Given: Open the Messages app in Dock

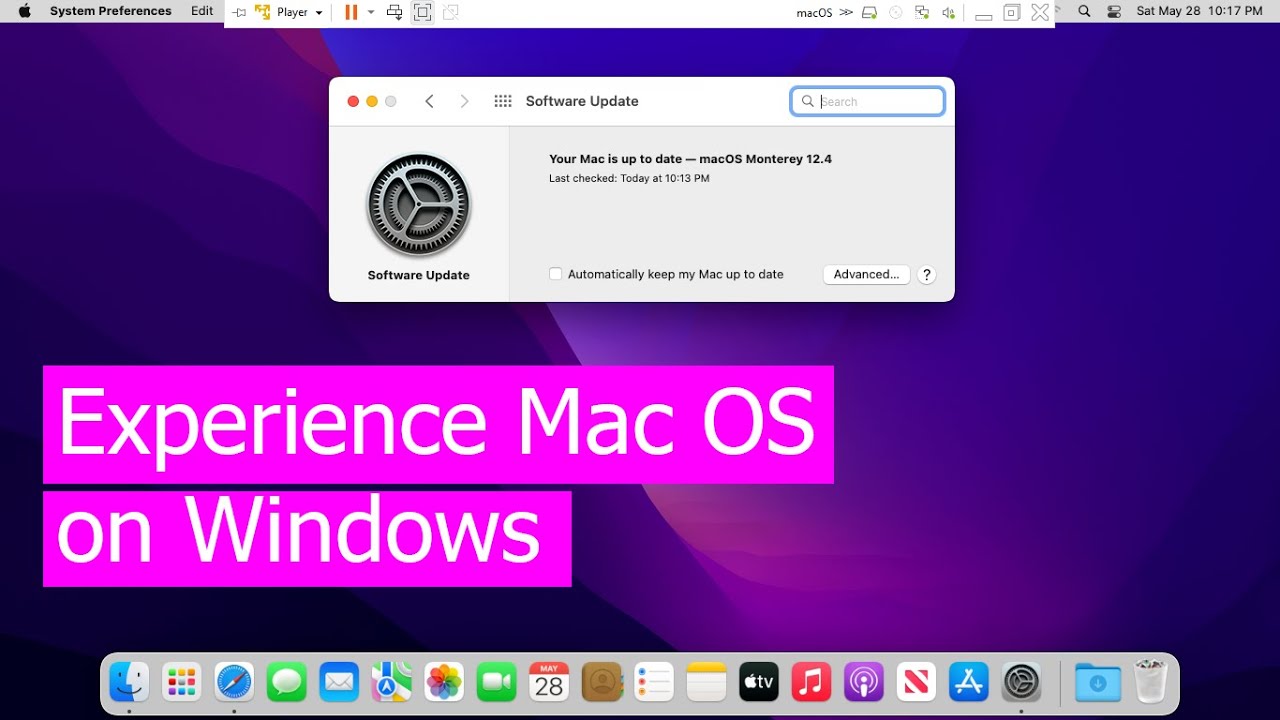Looking at the screenshot, I should (287, 682).
